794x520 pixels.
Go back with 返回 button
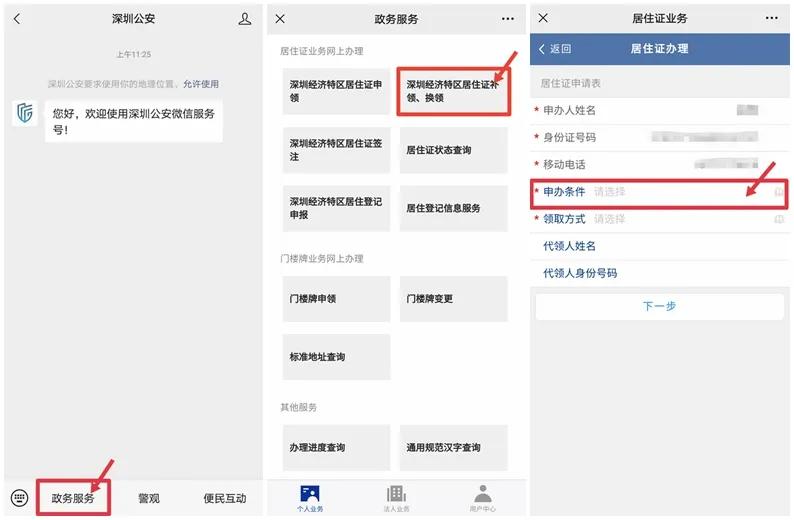(555, 49)
